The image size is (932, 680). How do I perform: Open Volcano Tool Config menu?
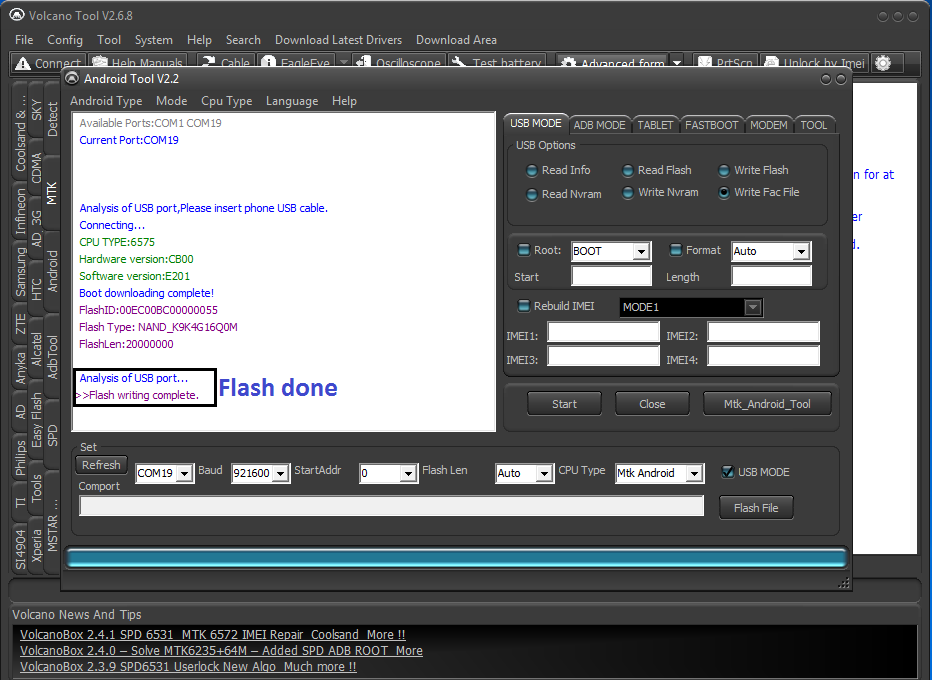[65, 40]
